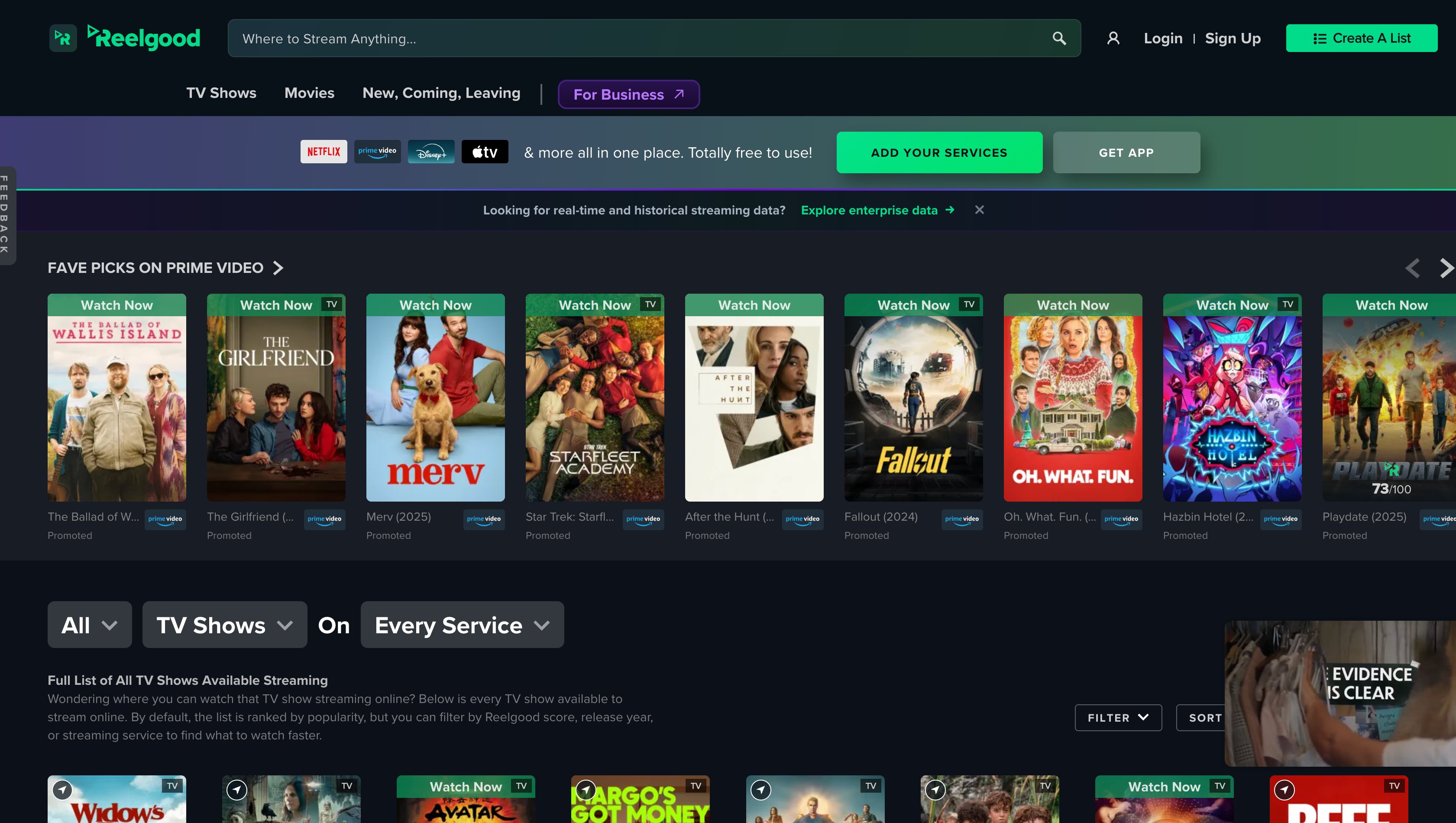Click Prime Video badge under Fallout

[962, 519]
